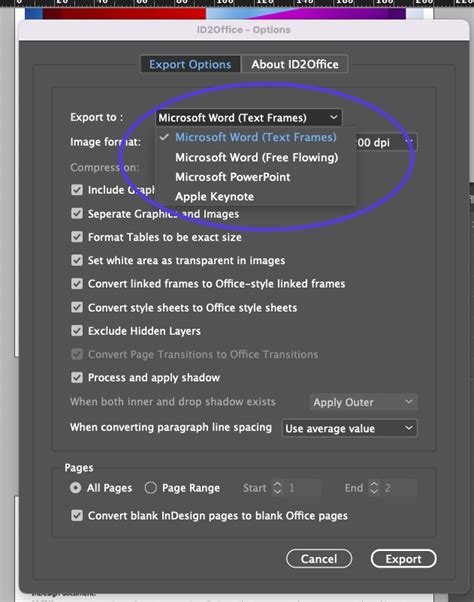Uncheck Format Tables to be exact size
The width and height of the screenshot is (474, 602).
[77, 236]
